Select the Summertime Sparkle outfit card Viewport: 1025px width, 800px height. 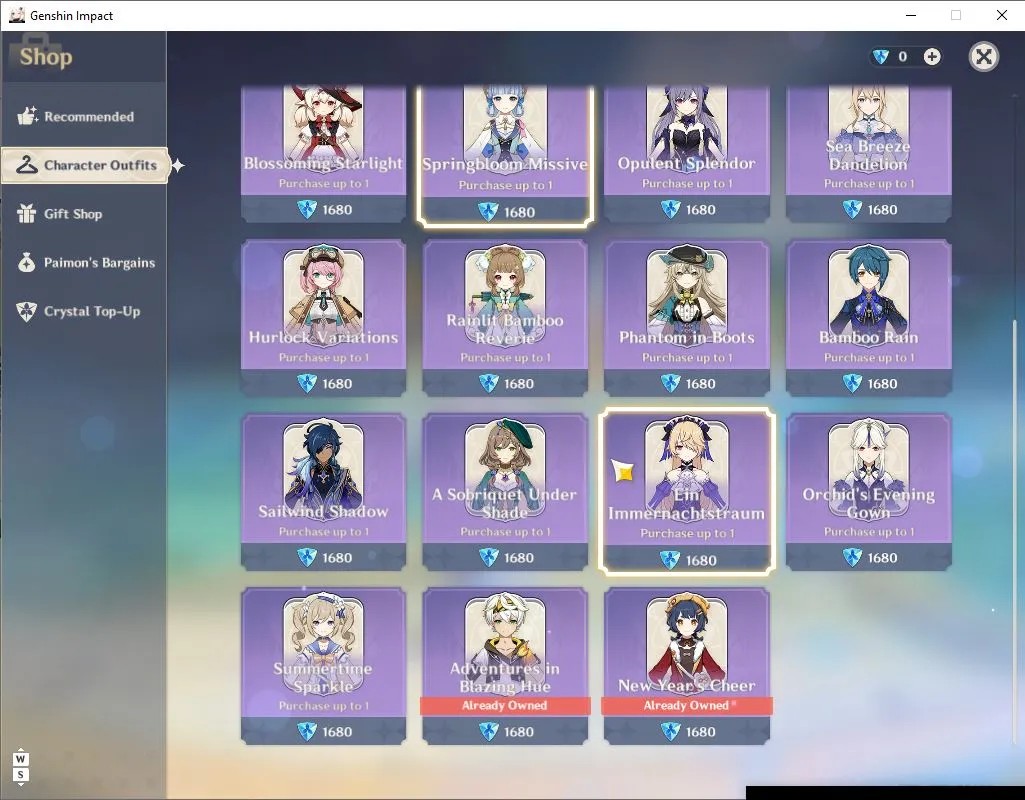pyautogui.click(x=324, y=665)
